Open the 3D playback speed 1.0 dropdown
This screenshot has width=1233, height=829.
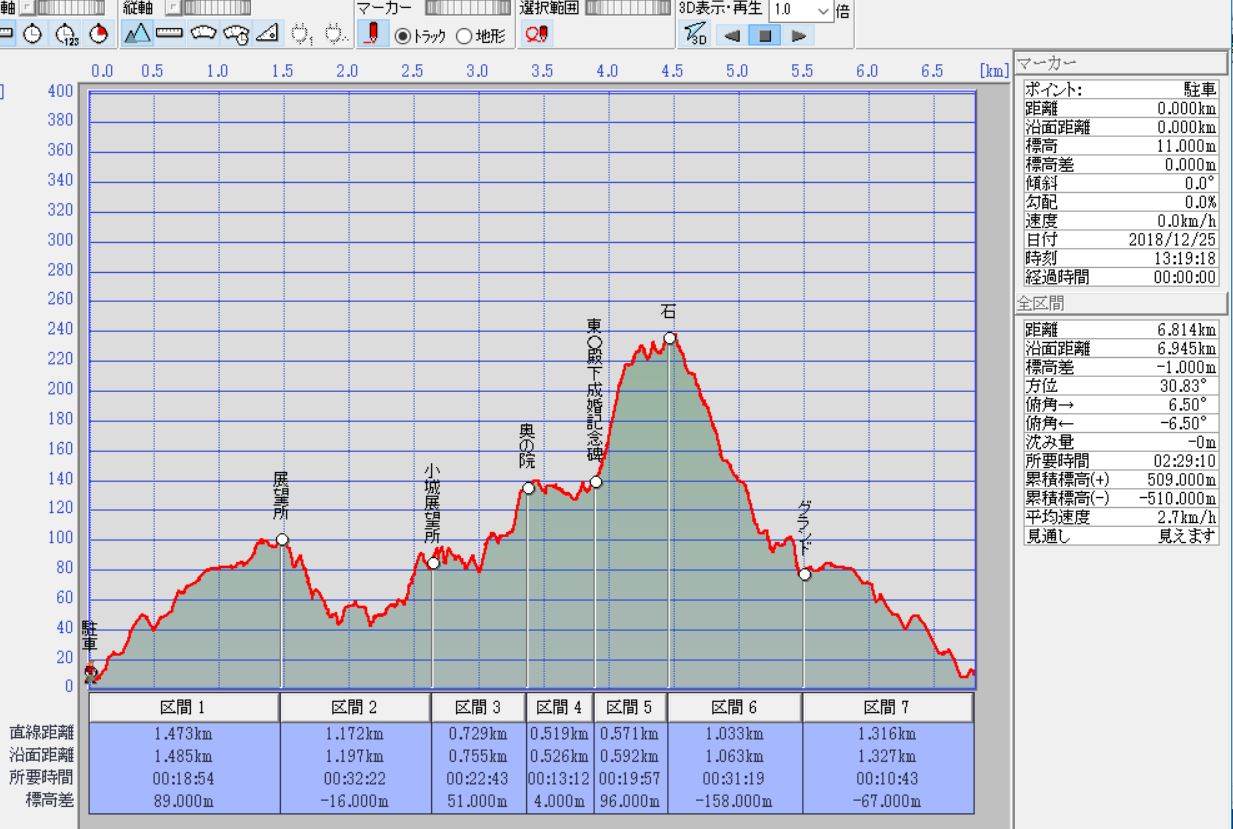click(x=800, y=9)
